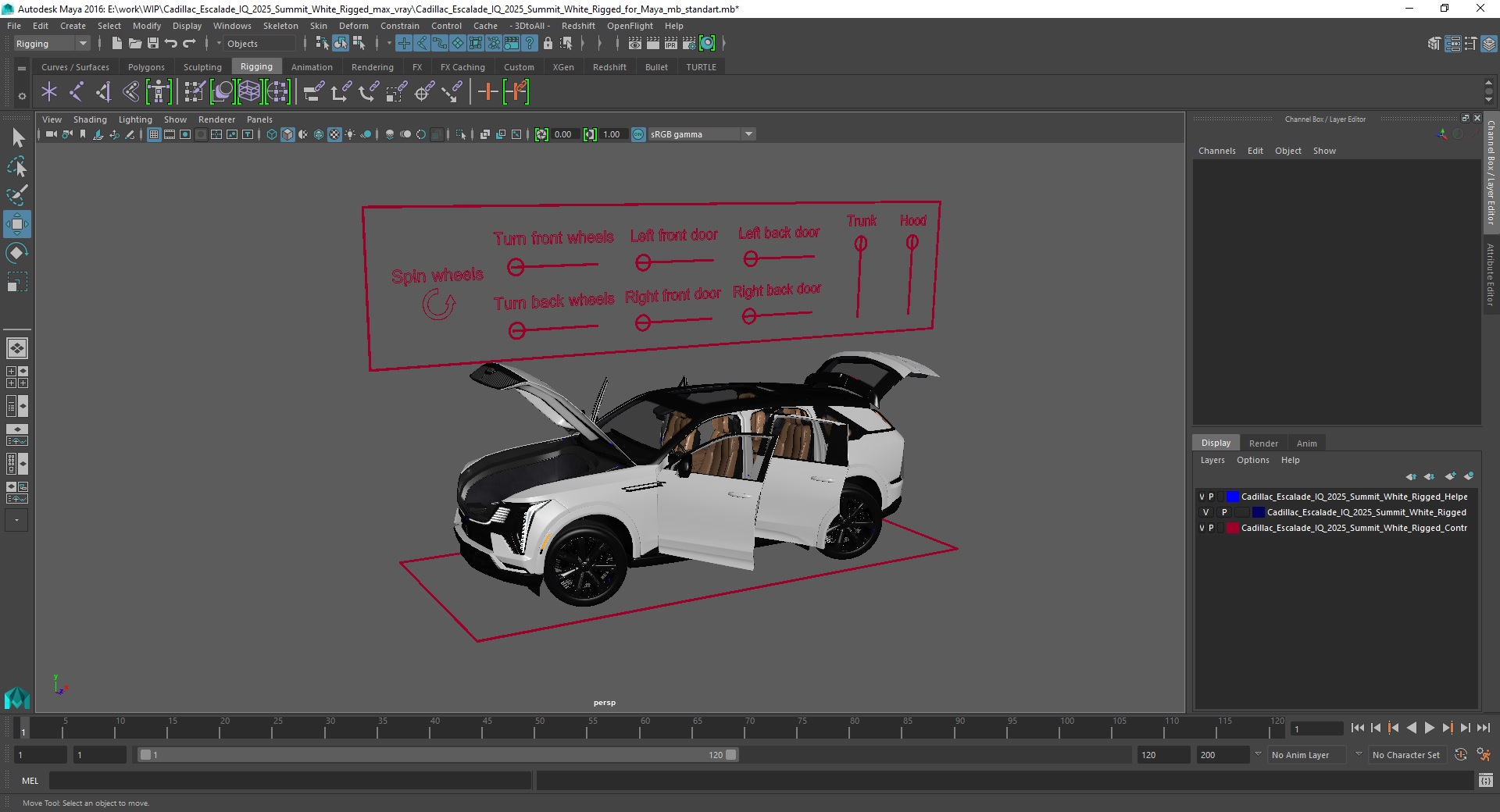The width and height of the screenshot is (1500, 812).
Task: Open the Render layer tab
Action: (1263, 443)
